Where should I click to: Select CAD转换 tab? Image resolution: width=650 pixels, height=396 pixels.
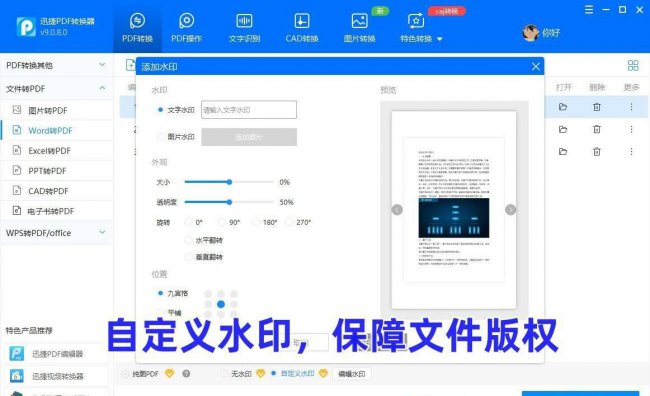302,27
